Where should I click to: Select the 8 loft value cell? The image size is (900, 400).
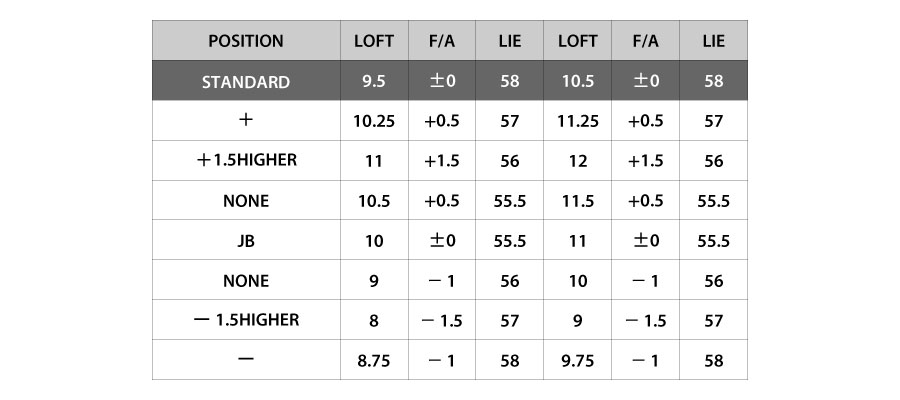(374, 321)
